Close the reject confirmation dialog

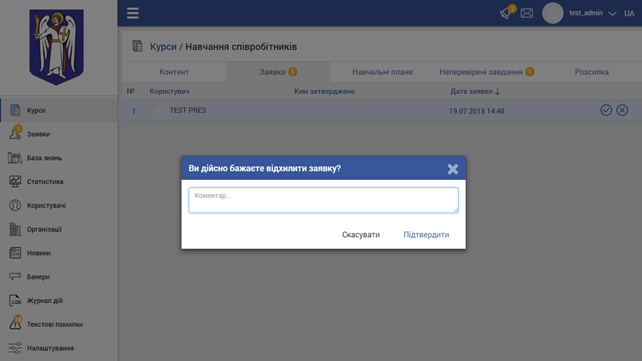[x=452, y=169]
